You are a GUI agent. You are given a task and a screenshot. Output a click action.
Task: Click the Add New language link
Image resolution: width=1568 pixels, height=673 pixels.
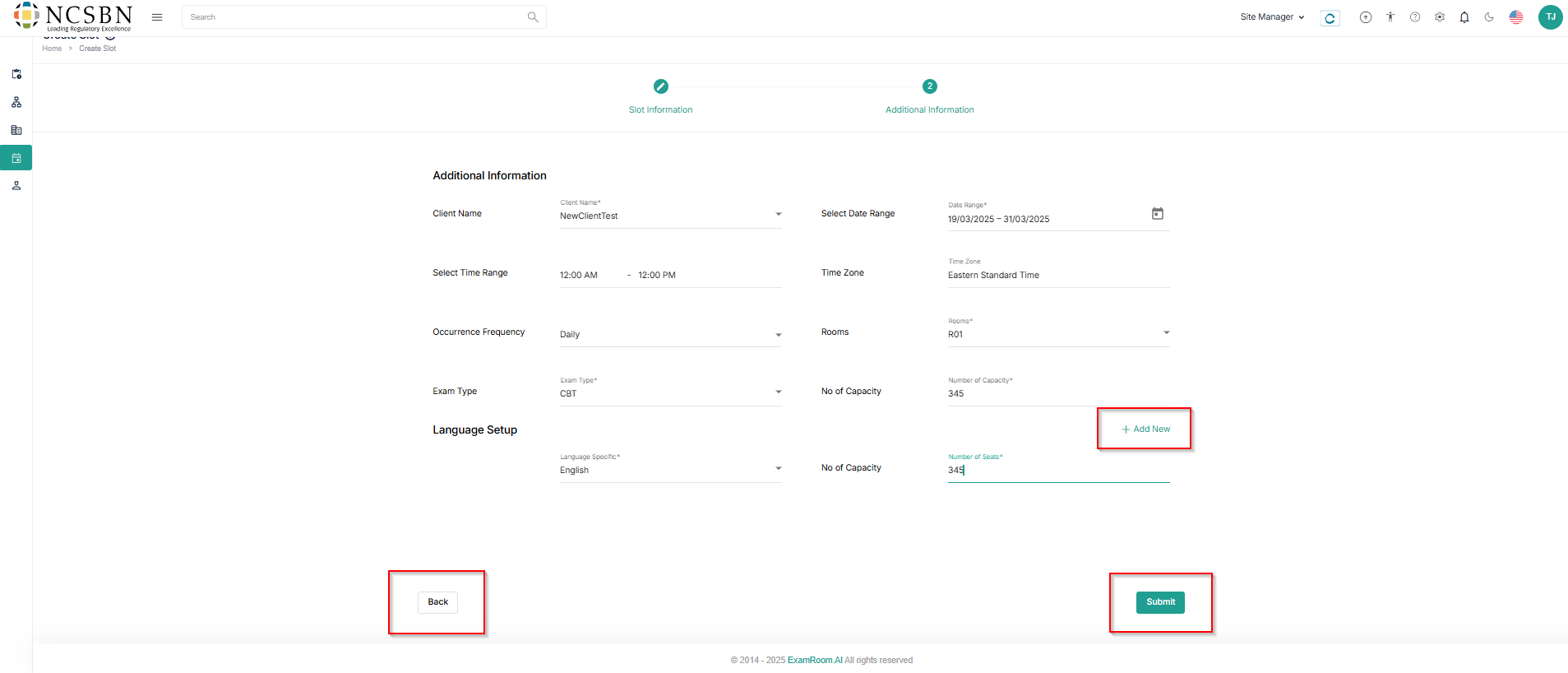click(x=1145, y=429)
